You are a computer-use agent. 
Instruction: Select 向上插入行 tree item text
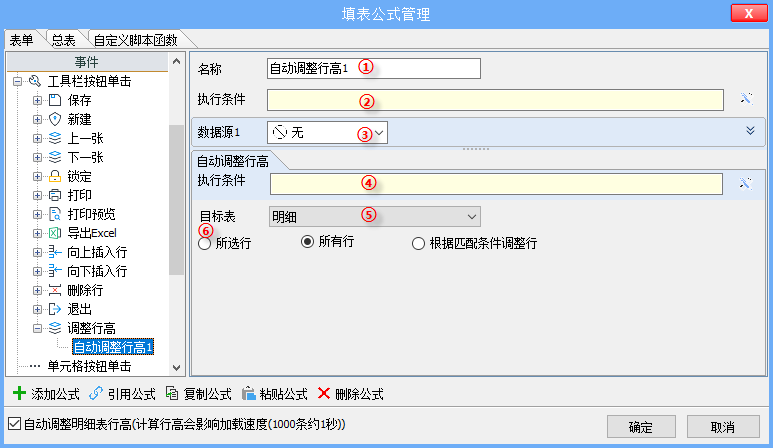(97, 252)
